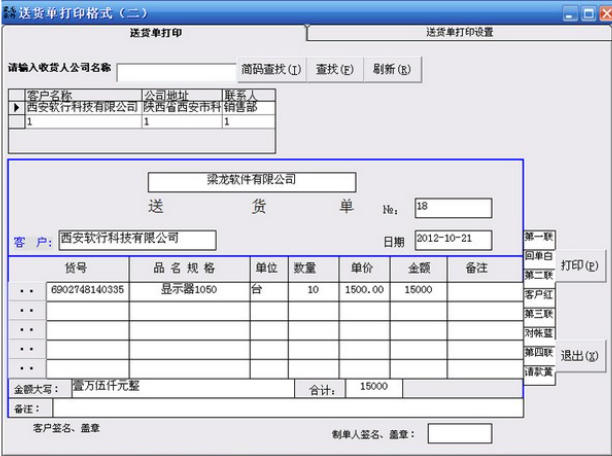Click the 制单人签名 signature field
The width and height of the screenshot is (612, 456).
point(459,434)
